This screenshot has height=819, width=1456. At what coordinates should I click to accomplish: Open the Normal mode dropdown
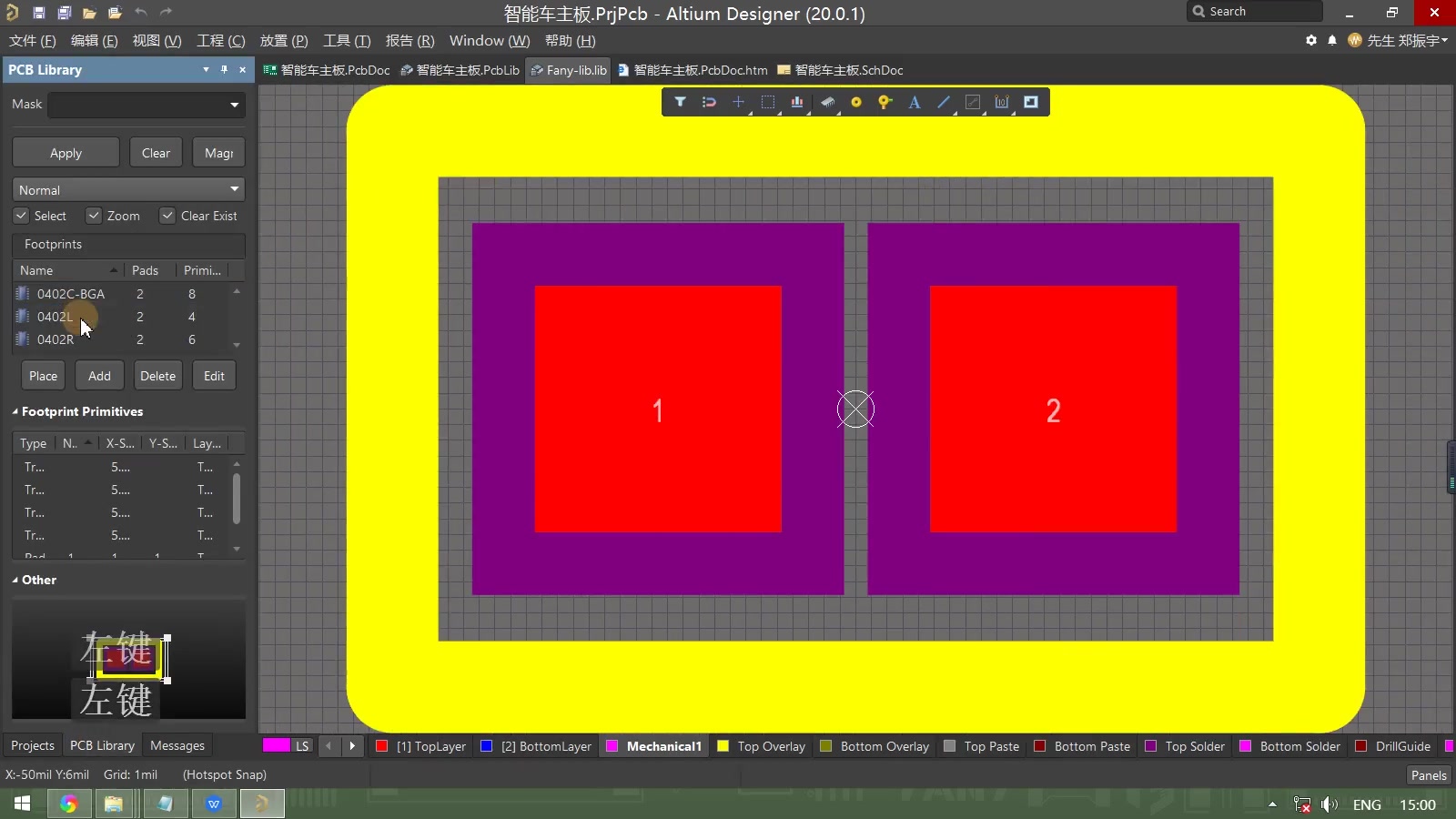pos(235,189)
